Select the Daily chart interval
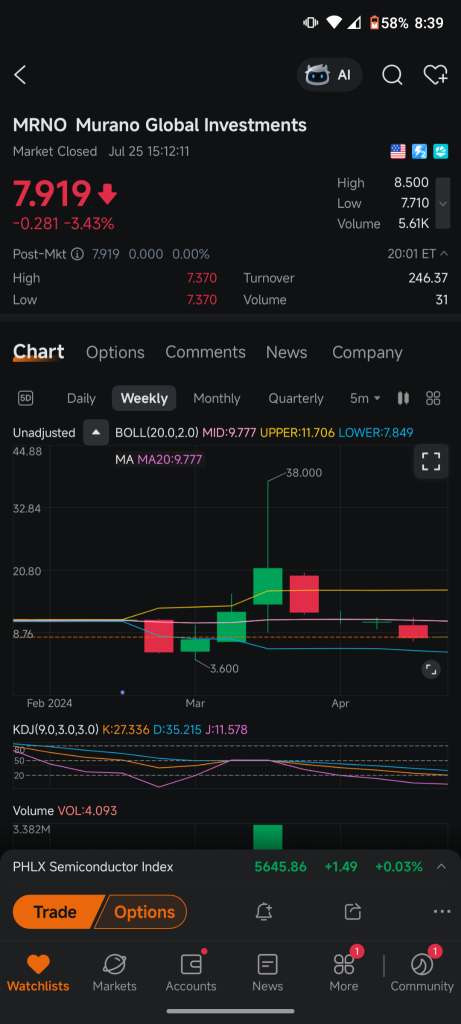 point(81,398)
